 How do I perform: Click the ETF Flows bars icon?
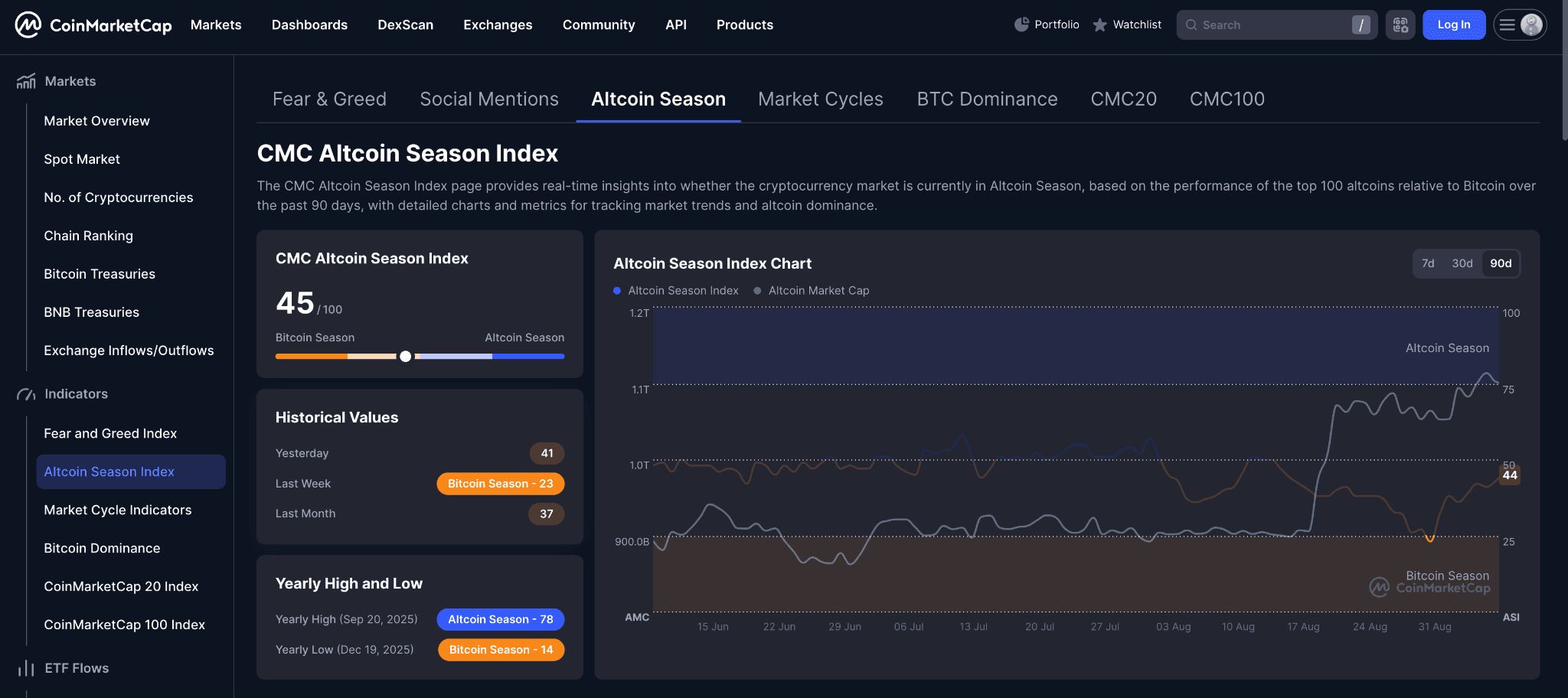(x=26, y=668)
